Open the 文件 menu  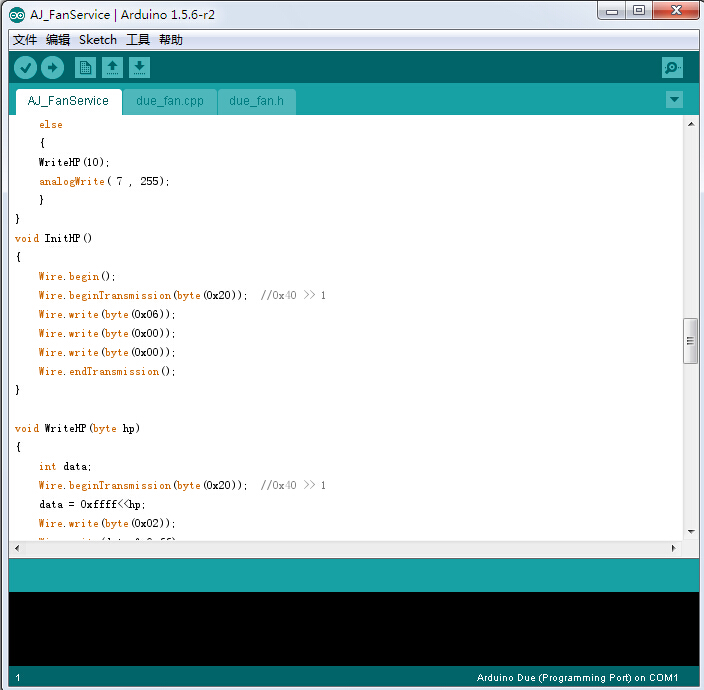(x=25, y=40)
